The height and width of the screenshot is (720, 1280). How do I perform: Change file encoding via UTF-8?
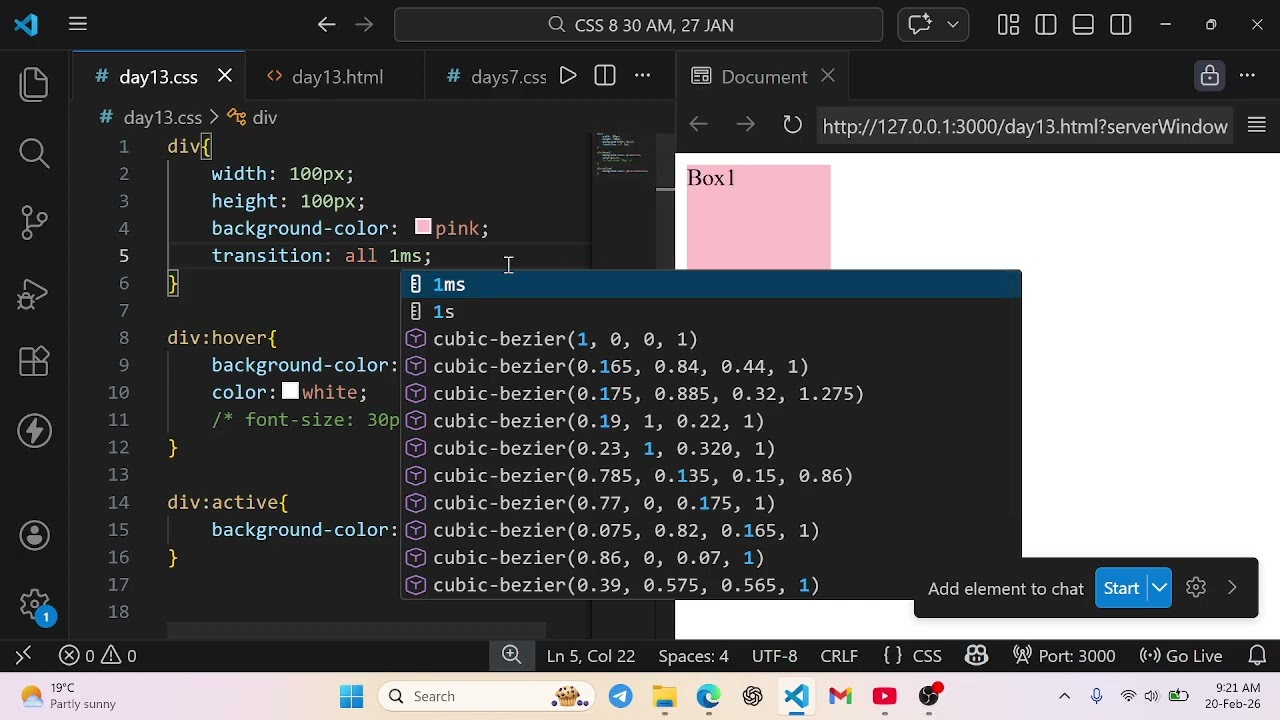(774, 656)
